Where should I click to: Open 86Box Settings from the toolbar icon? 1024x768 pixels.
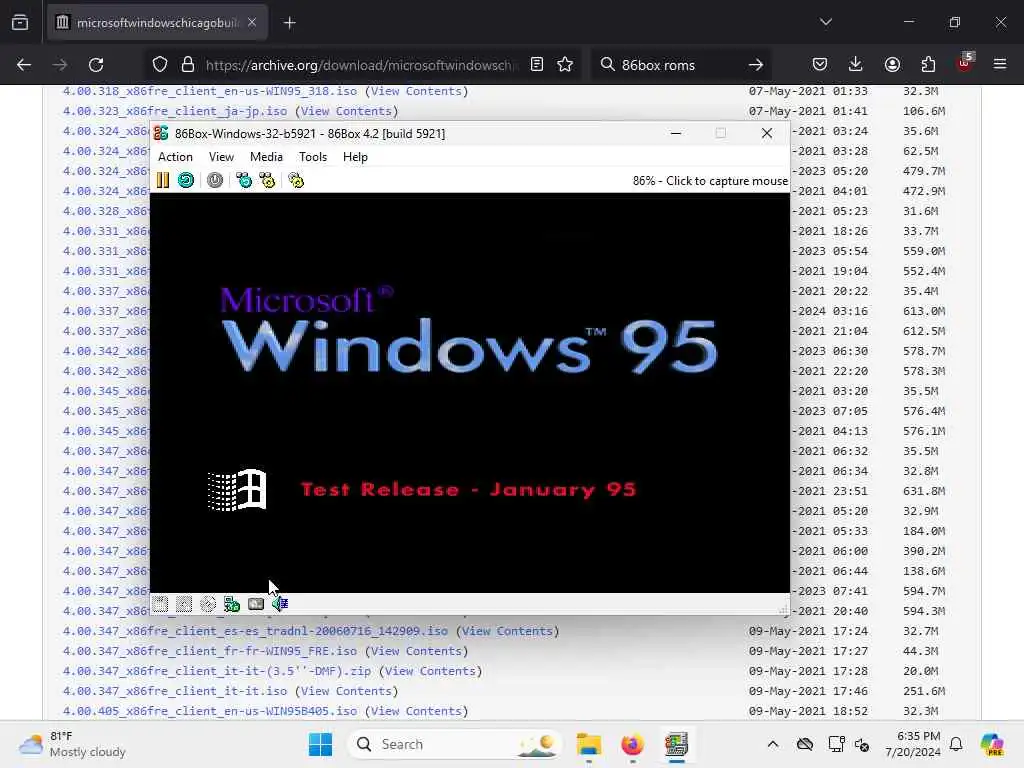click(296, 180)
